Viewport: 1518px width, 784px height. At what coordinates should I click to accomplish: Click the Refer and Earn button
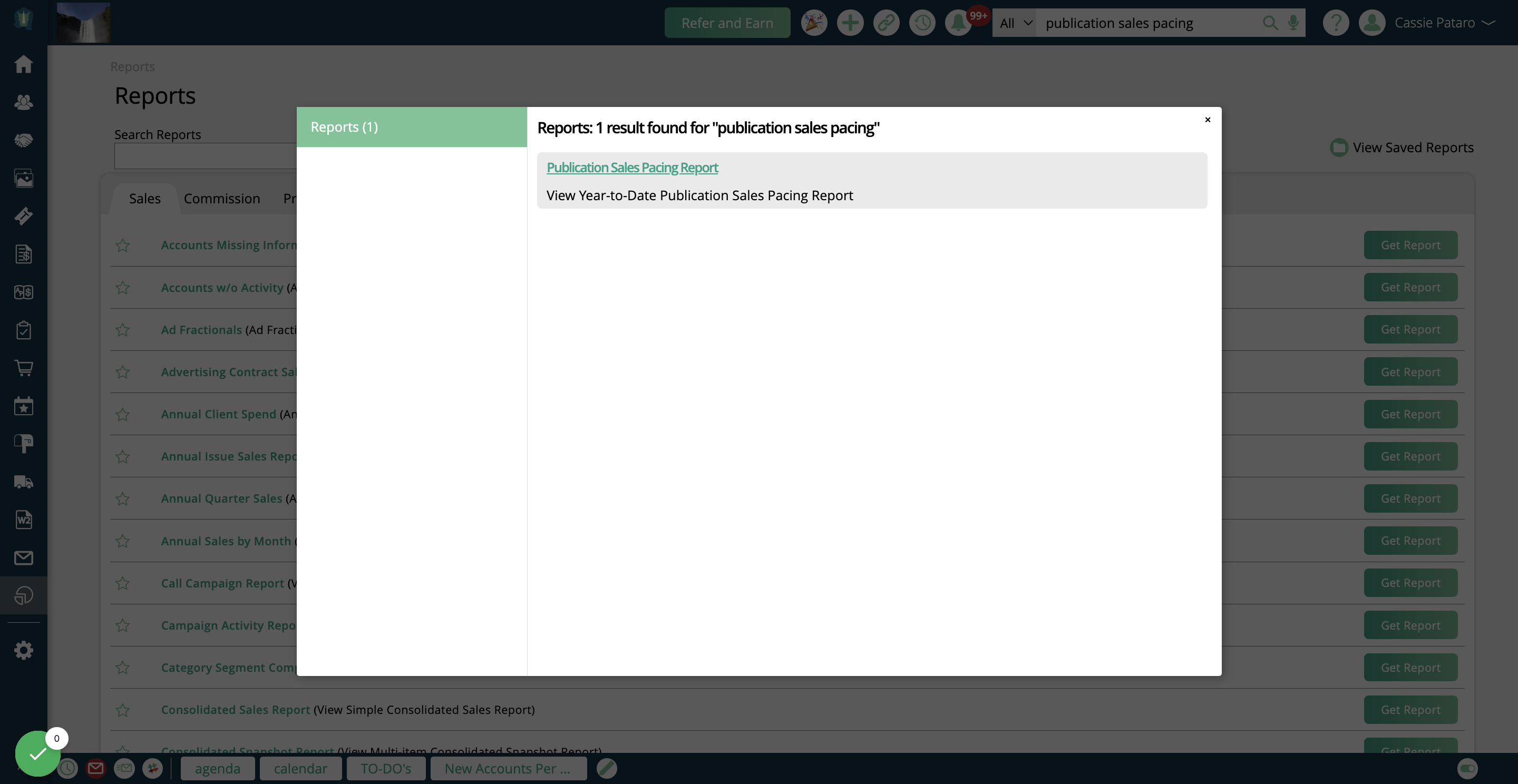pos(727,23)
